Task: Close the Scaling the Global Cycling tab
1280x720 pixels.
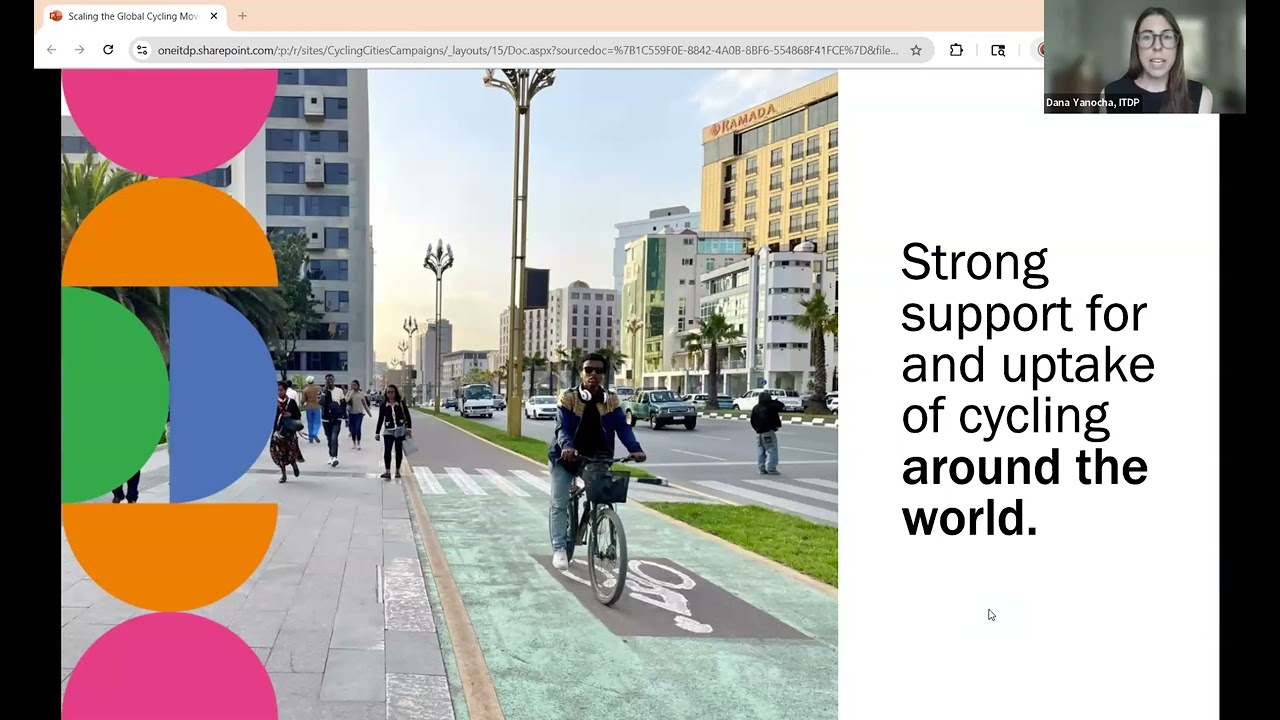Action: [x=214, y=16]
